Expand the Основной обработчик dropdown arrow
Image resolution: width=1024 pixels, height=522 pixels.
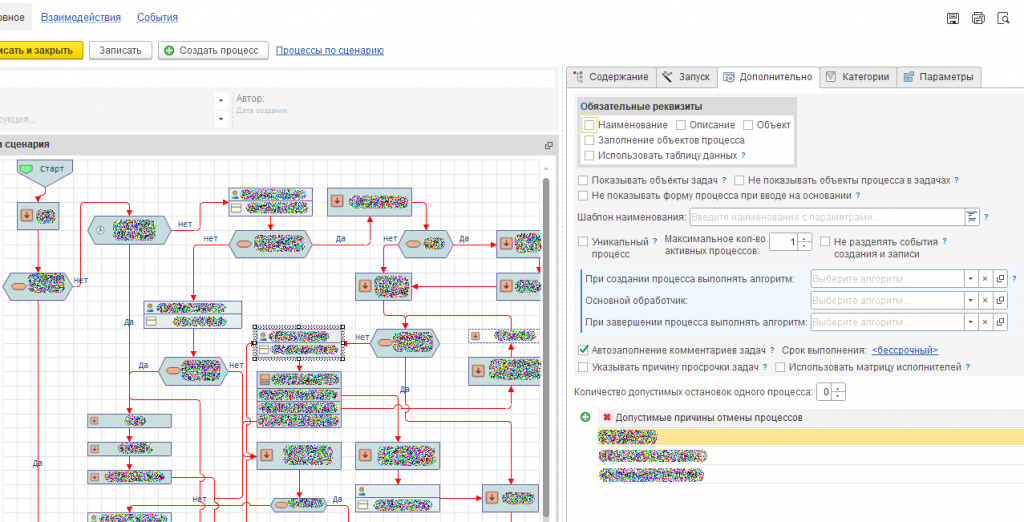pyautogui.click(x=969, y=300)
